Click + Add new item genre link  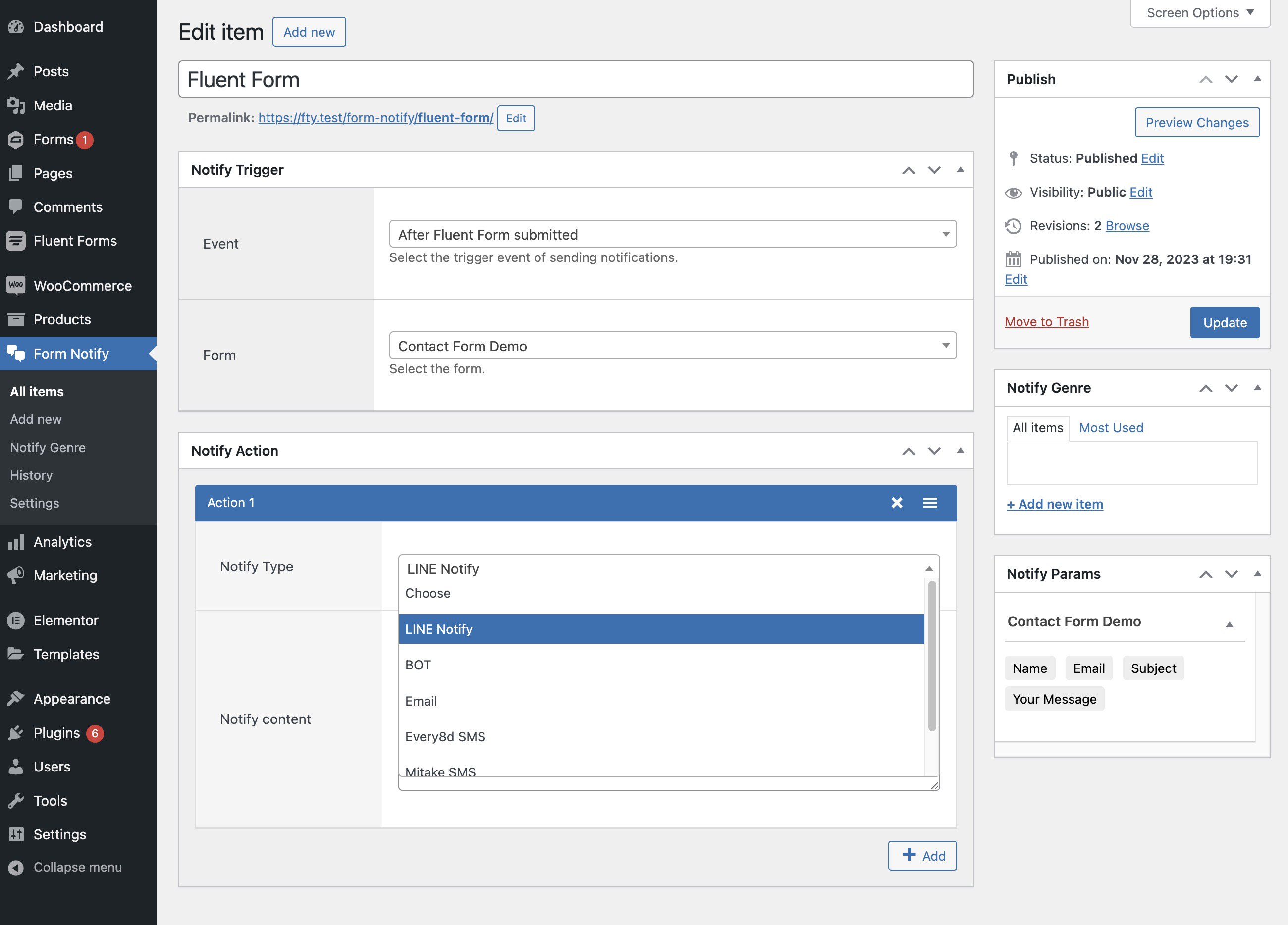point(1055,504)
